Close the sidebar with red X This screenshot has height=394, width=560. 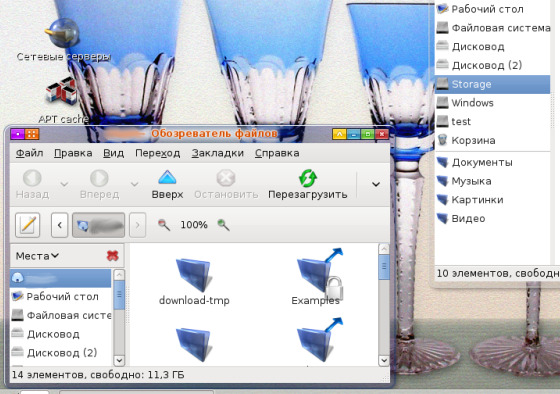pos(112,256)
